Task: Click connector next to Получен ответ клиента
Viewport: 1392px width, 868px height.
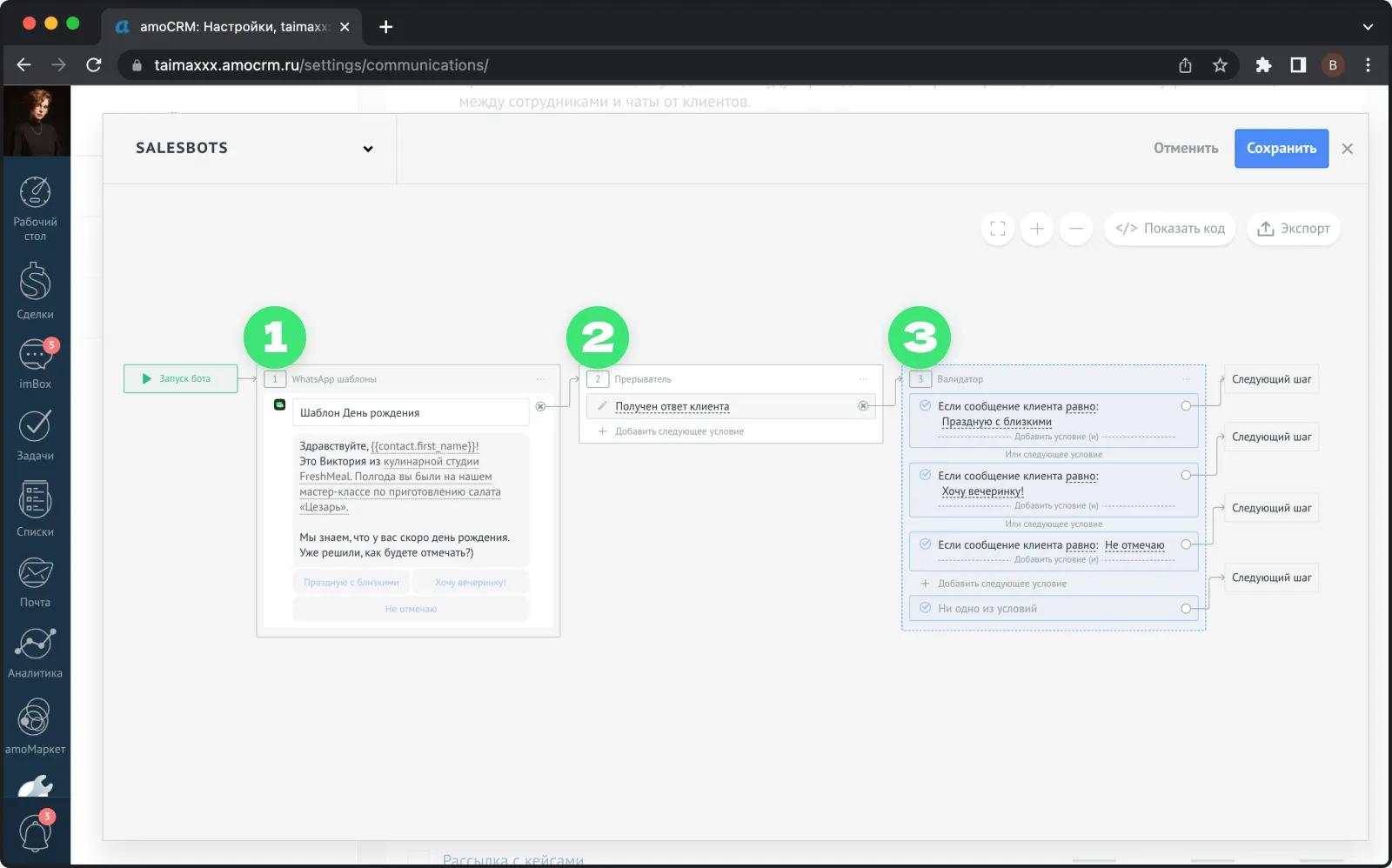Action: 863,406
